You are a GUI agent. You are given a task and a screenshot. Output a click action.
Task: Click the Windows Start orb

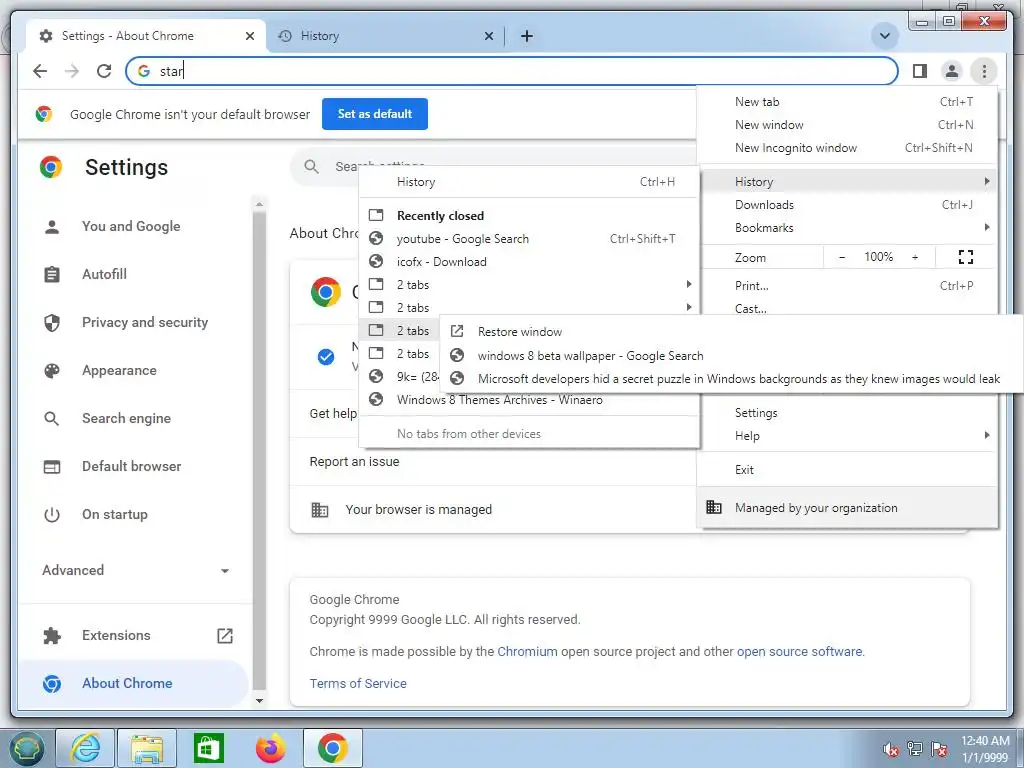click(x=25, y=748)
